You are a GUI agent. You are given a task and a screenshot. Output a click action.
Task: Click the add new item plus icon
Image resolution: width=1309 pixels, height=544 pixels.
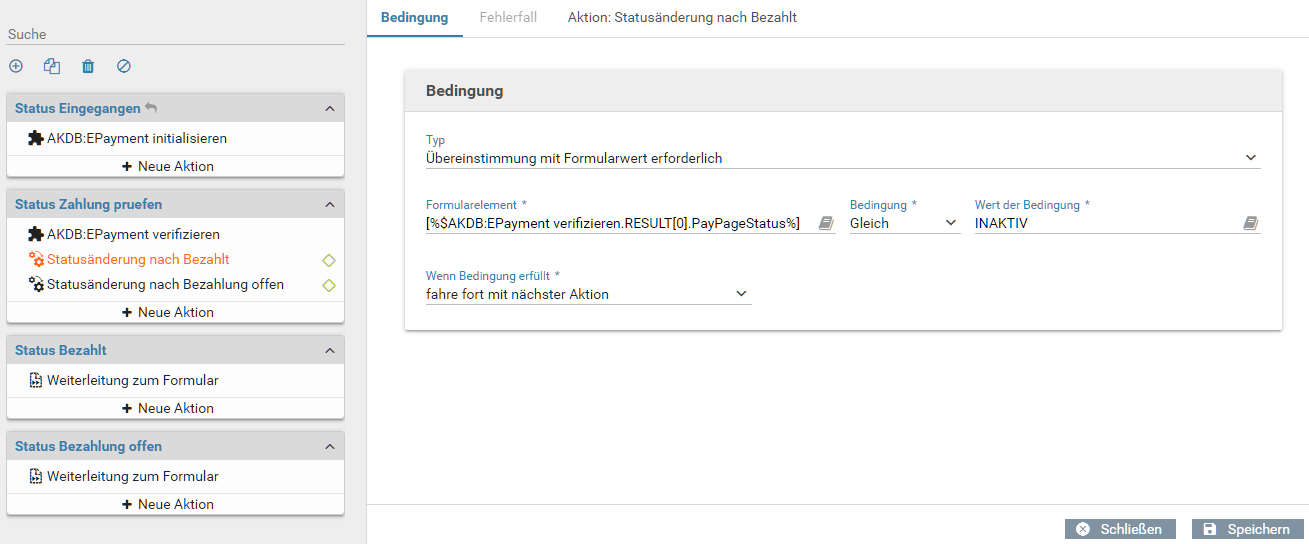pyautogui.click(x=16, y=66)
